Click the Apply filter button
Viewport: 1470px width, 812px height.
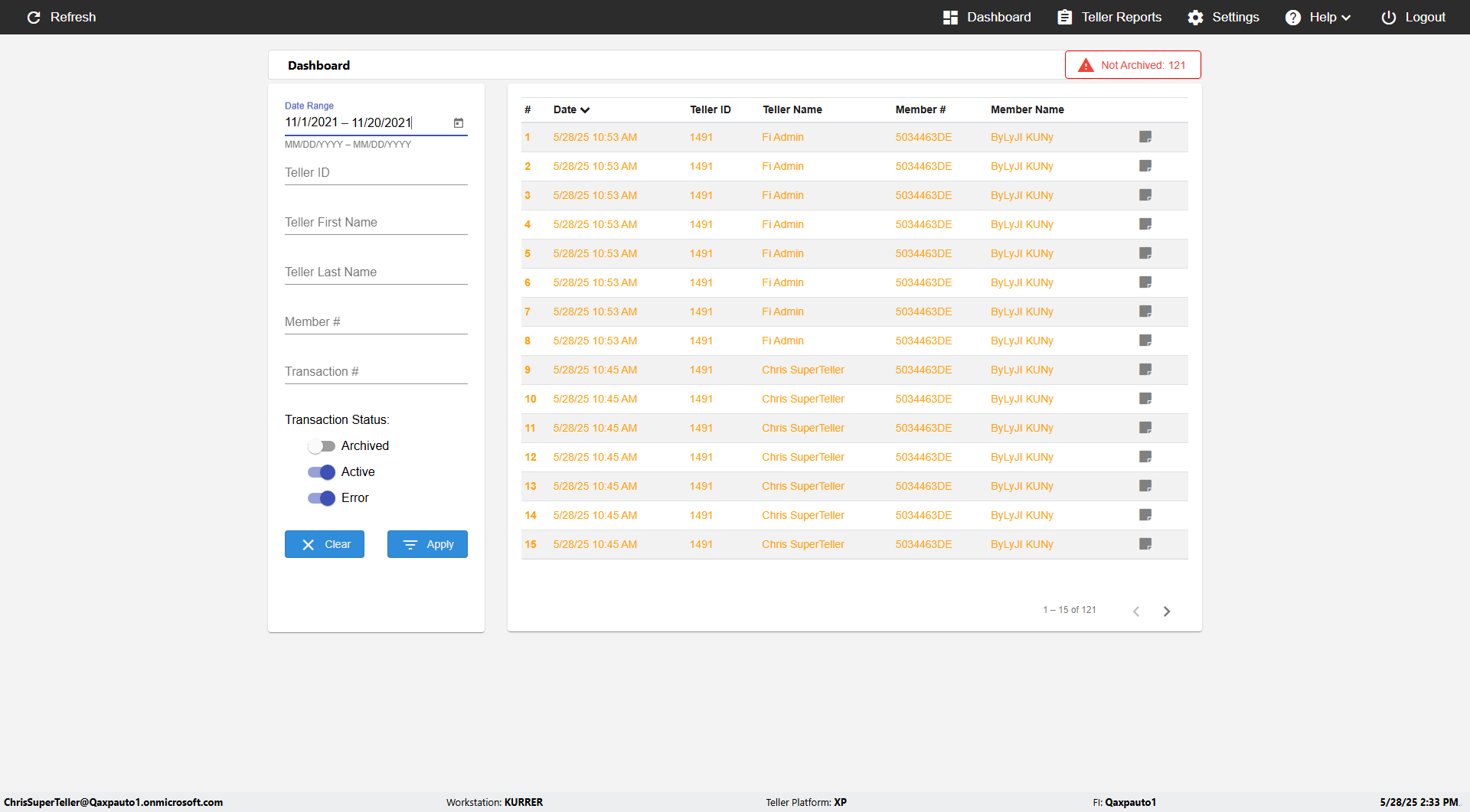(x=427, y=544)
